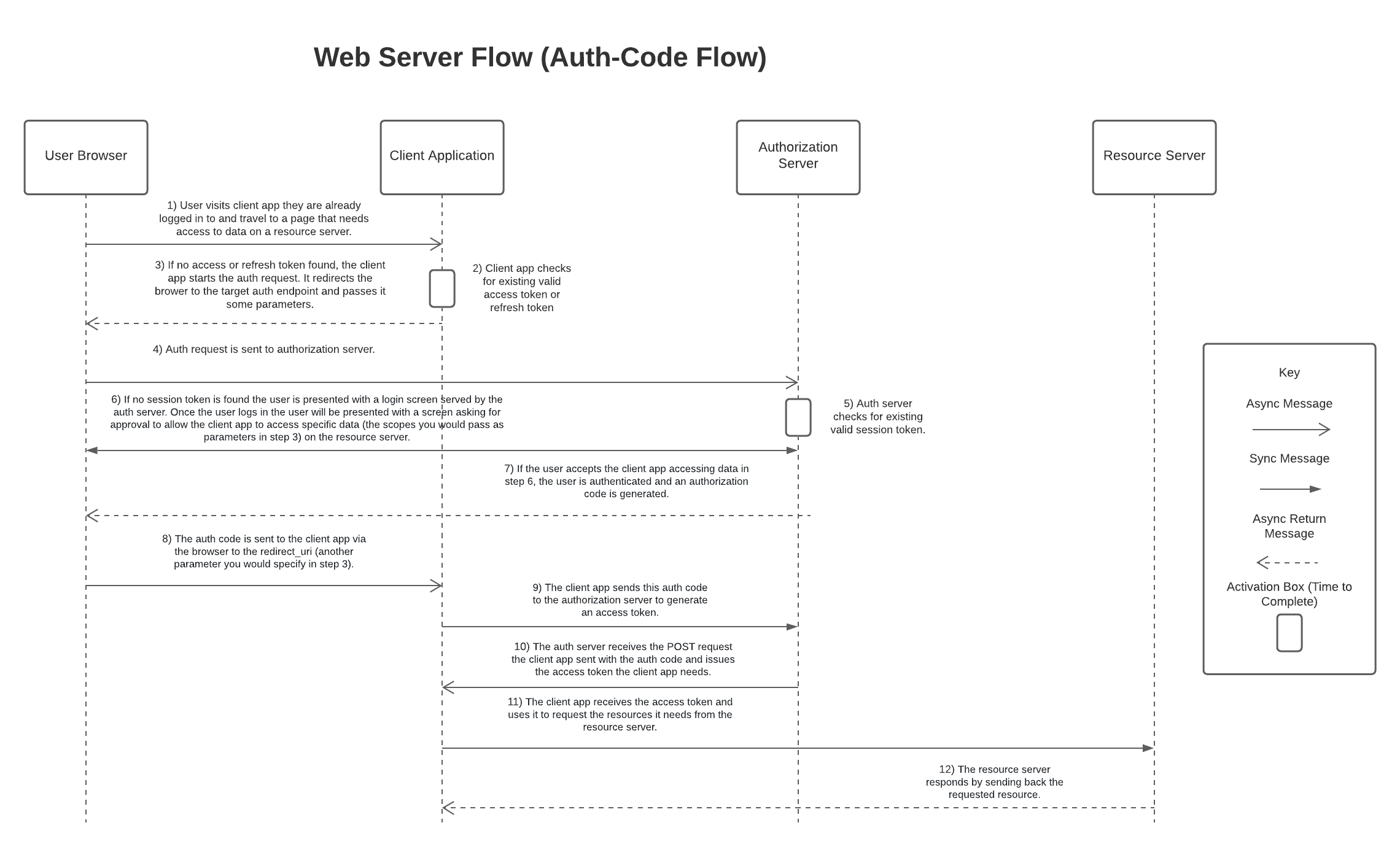The width and height of the screenshot is (1400, 847).
Task: Select the 'Web Server Flow (Auth-Code Flow)' title
Action: click(x=540, y=58)
